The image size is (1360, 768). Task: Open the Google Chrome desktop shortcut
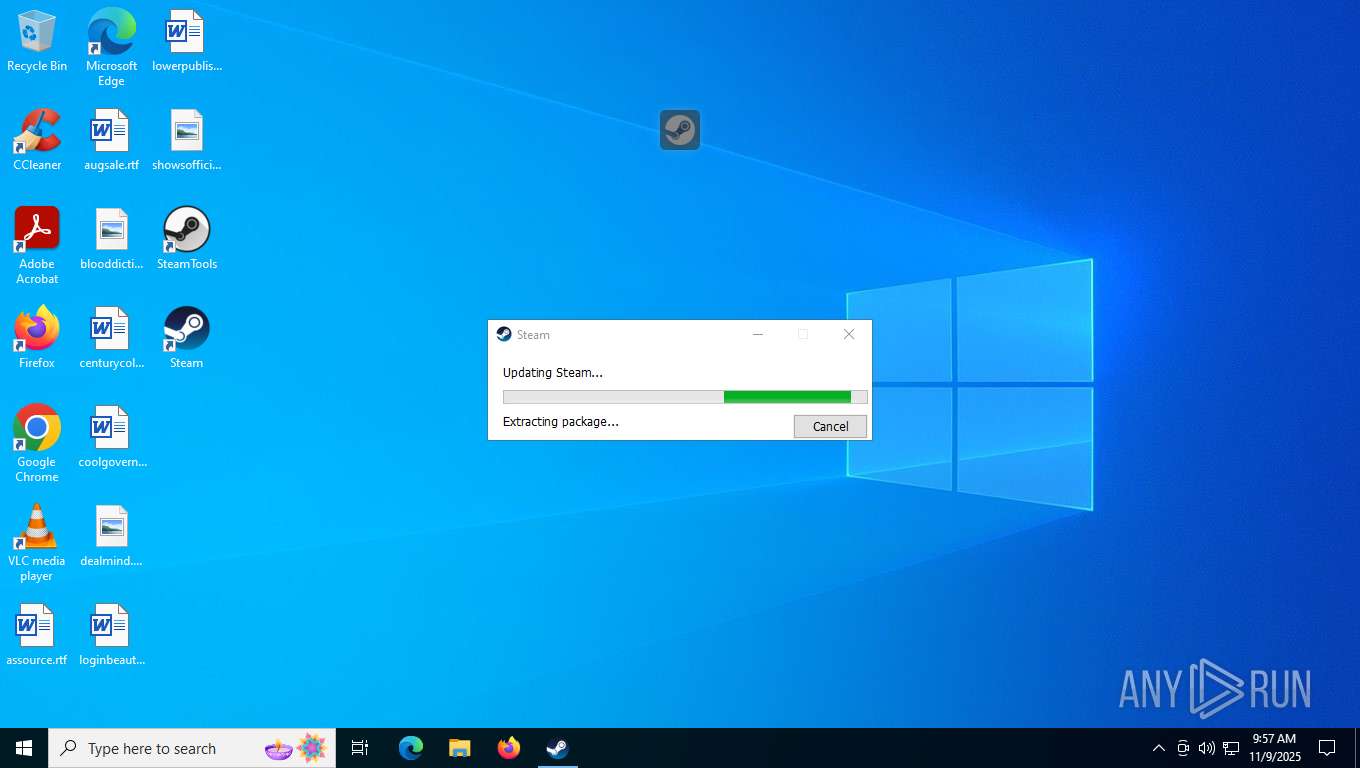pyautogui.click(x=37, y=444)
